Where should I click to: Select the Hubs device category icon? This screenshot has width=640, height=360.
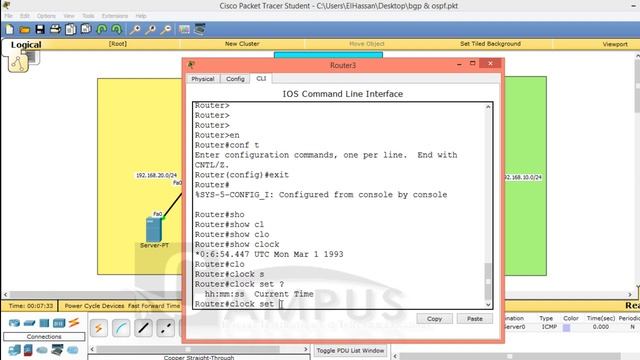pyautogui.click(x=44, y=323)
